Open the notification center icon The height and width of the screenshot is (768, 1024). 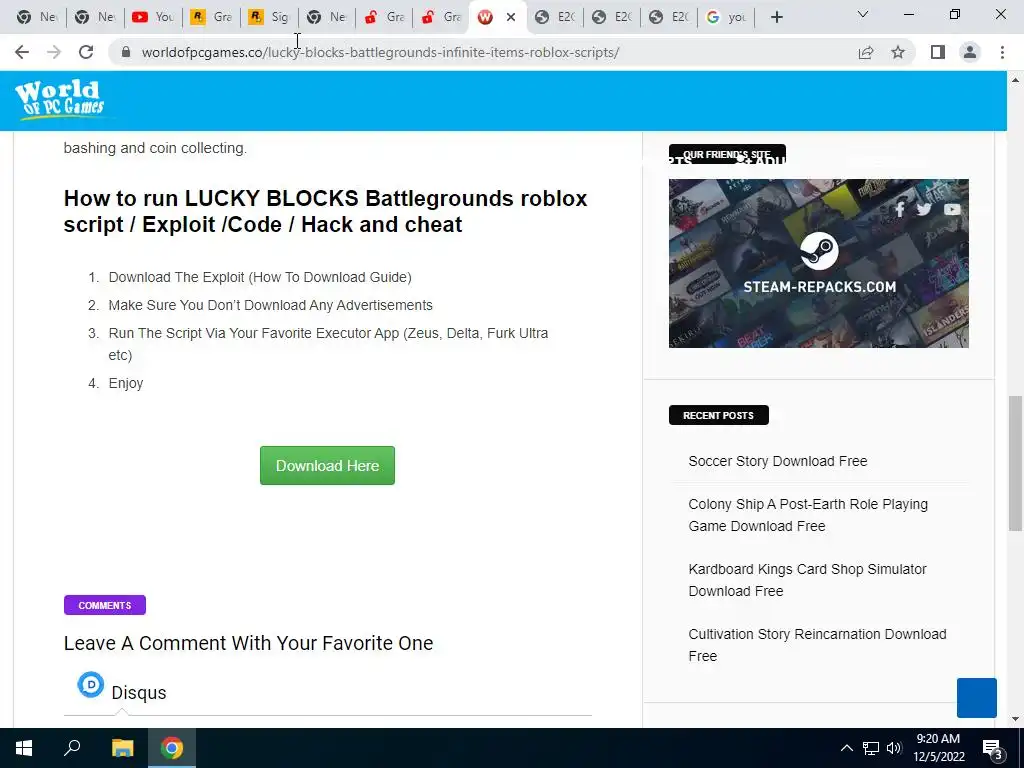tap(993, 748)
